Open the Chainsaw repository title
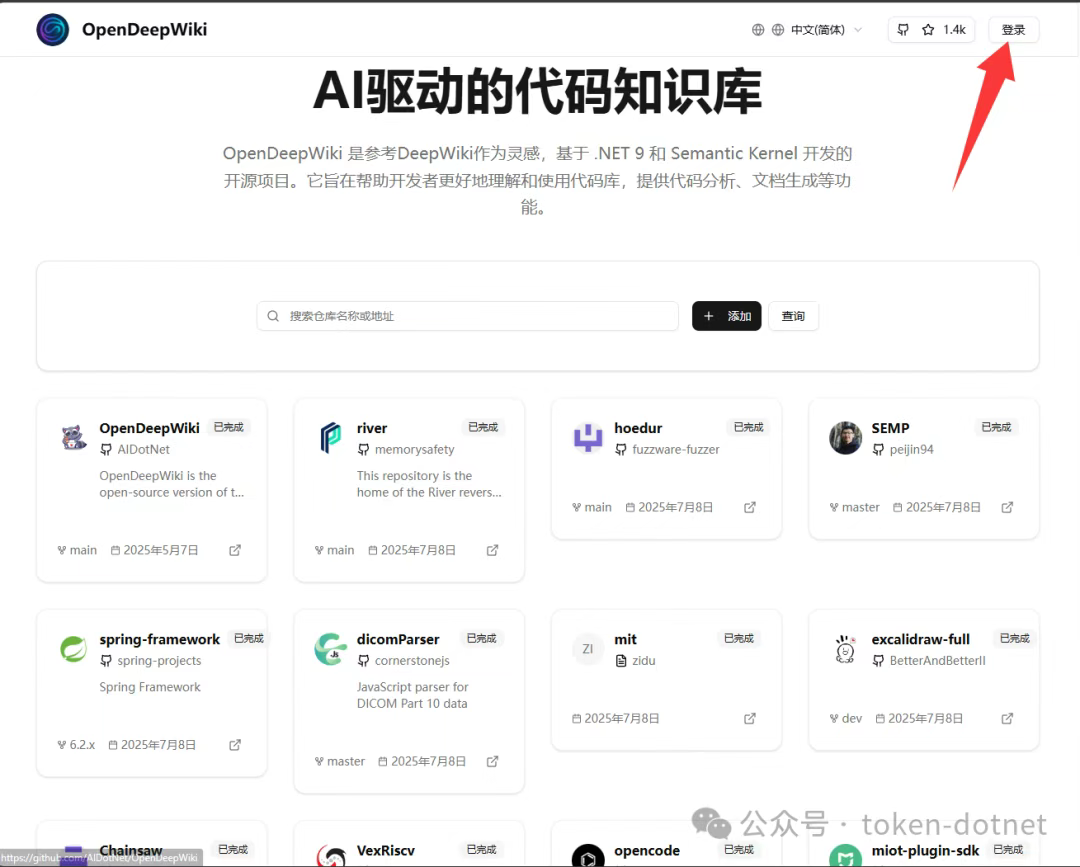1080x867 pixels. (131, 851)
